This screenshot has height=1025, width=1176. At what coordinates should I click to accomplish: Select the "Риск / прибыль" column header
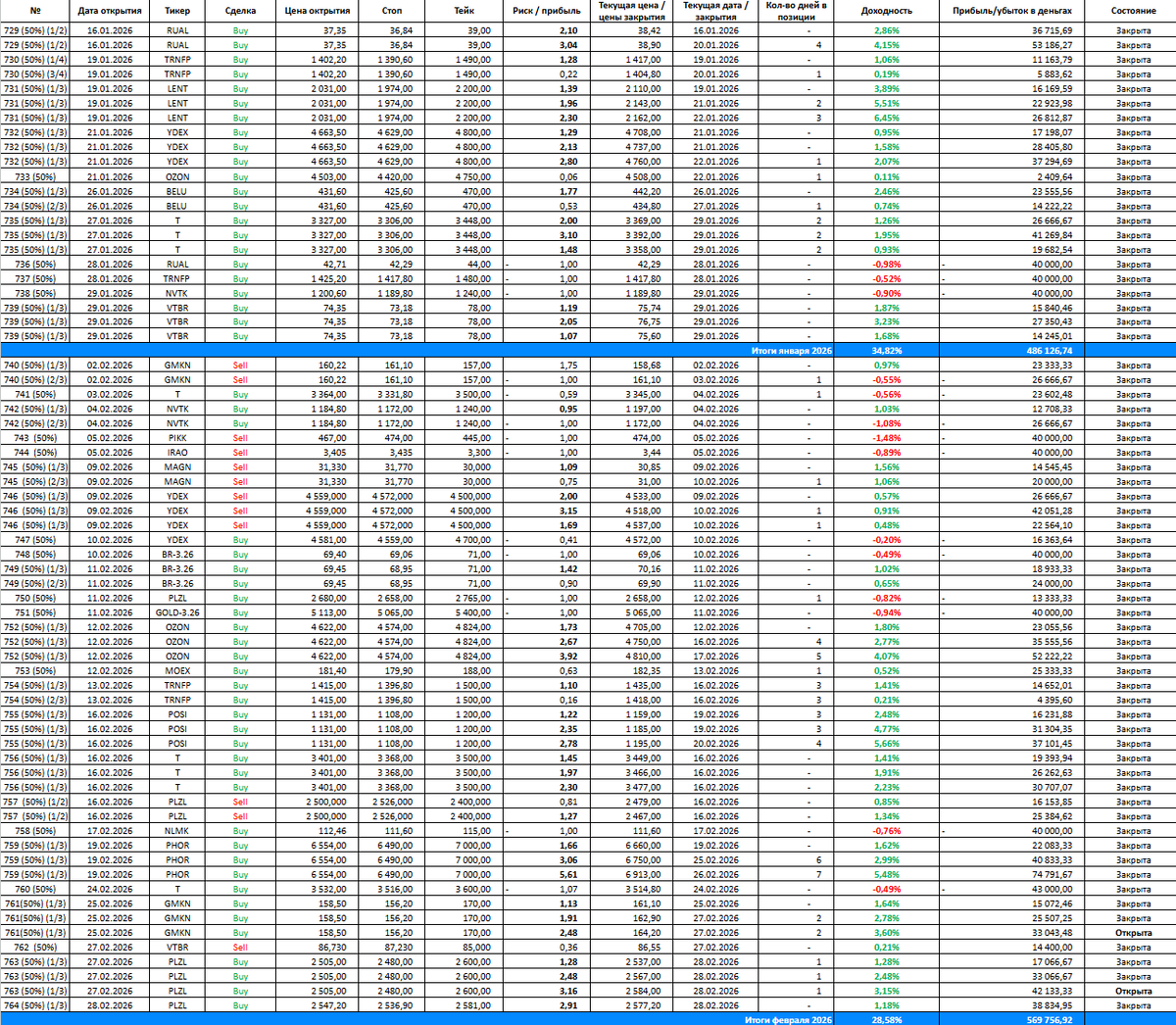pos(546,11)
